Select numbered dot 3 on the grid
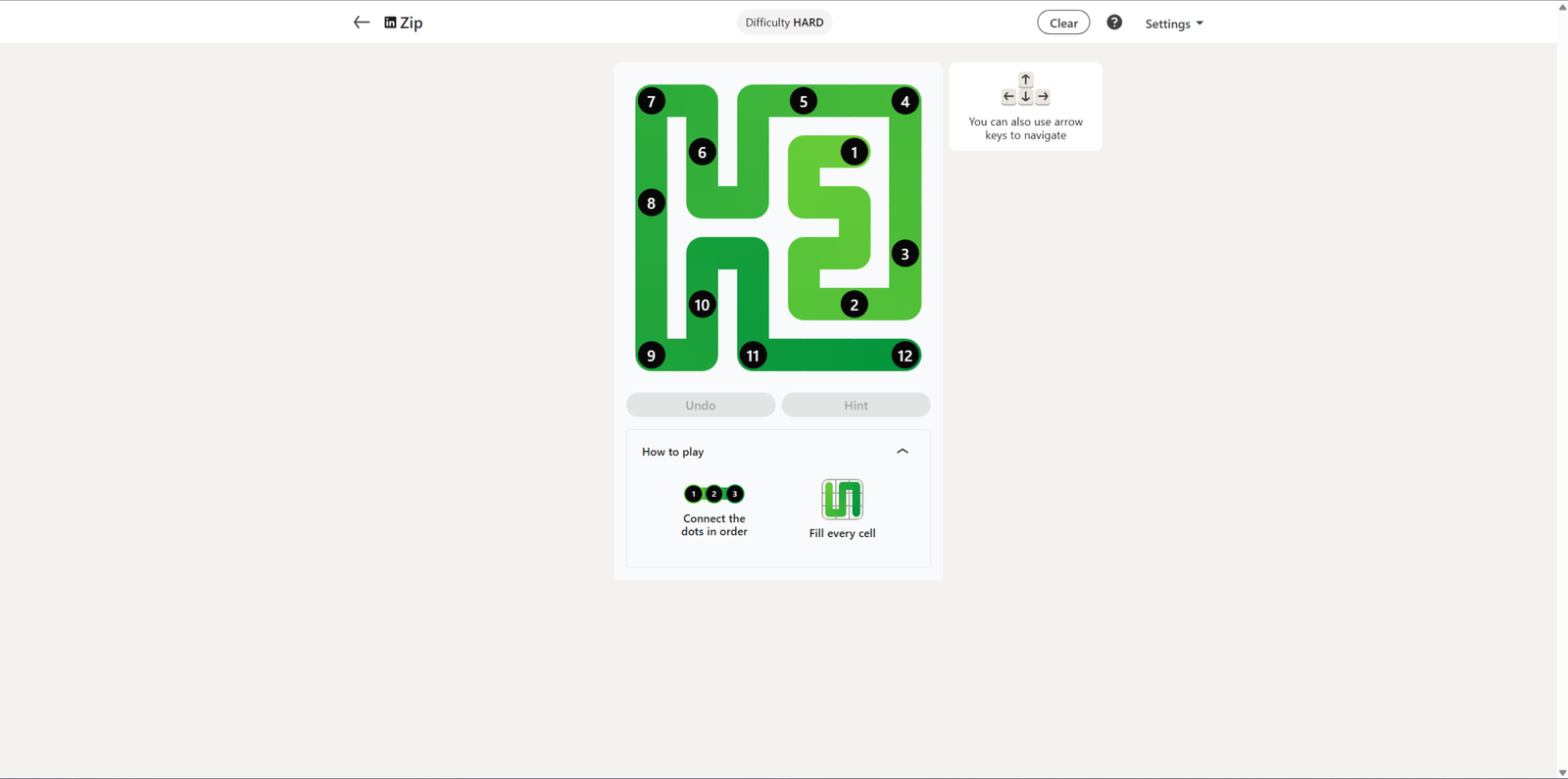This screenshot has width=1568, height=779. [905, 254]
